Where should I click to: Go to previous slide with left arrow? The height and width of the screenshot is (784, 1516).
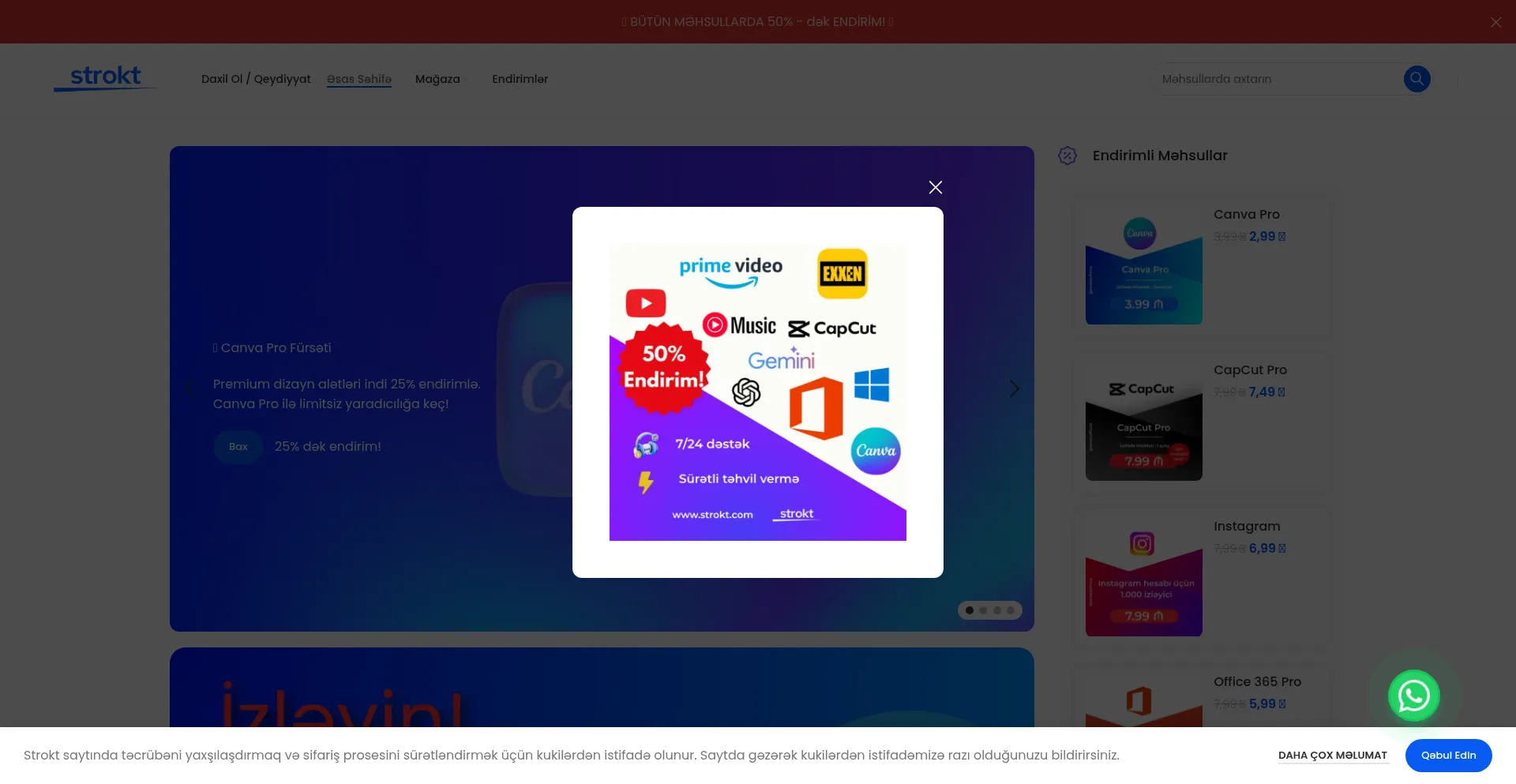coord(189,388)
